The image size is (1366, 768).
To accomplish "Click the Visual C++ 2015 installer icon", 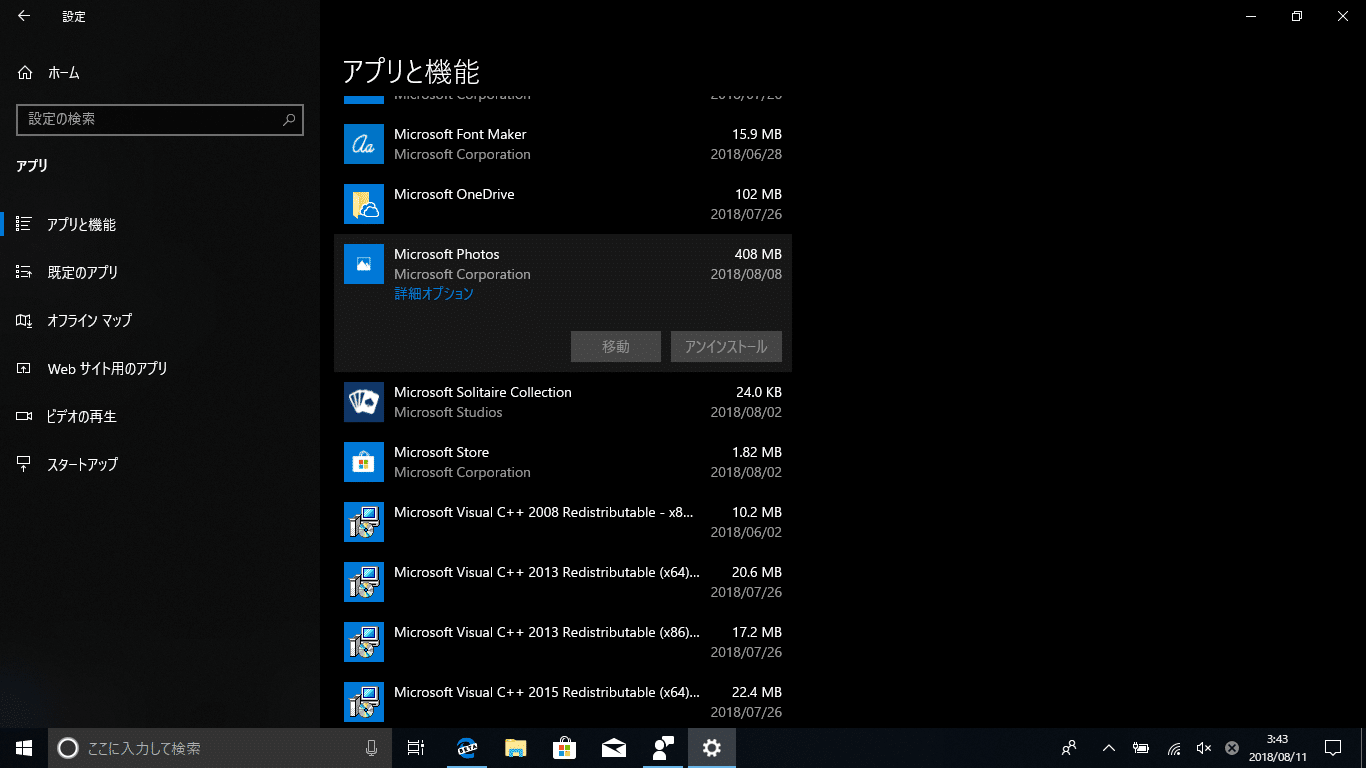I will click(364, 702).
